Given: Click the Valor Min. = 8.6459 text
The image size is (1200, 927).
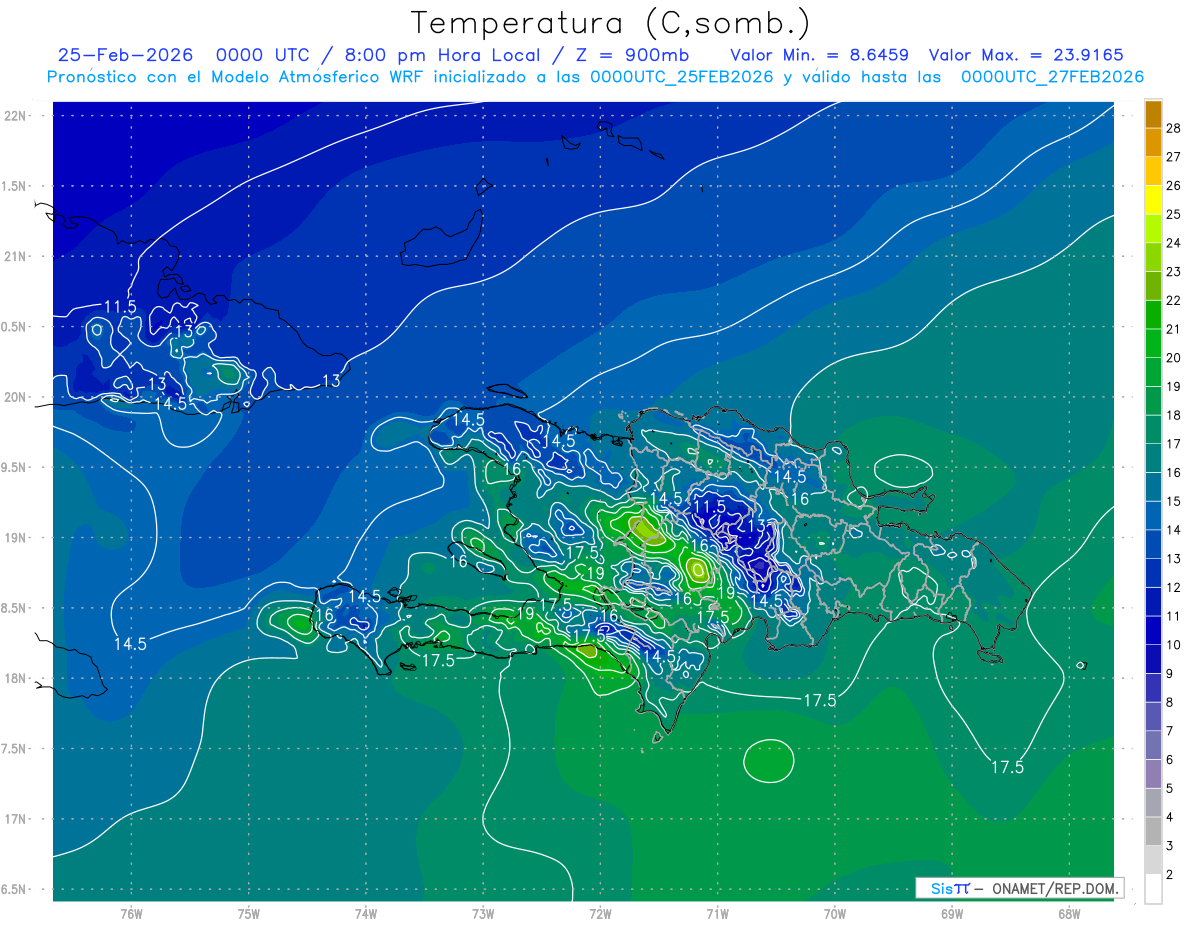Looking at the screenshot, I should [819, 56].
